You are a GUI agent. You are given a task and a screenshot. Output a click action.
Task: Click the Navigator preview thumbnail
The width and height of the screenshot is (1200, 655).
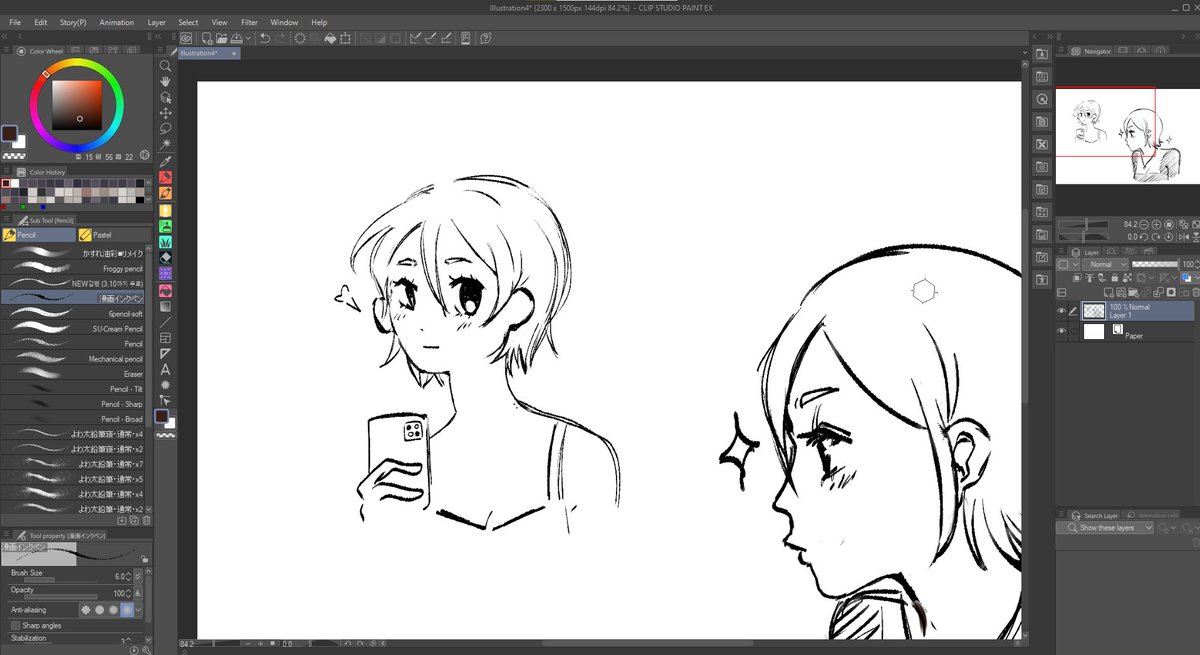[x=1128, y=135]
